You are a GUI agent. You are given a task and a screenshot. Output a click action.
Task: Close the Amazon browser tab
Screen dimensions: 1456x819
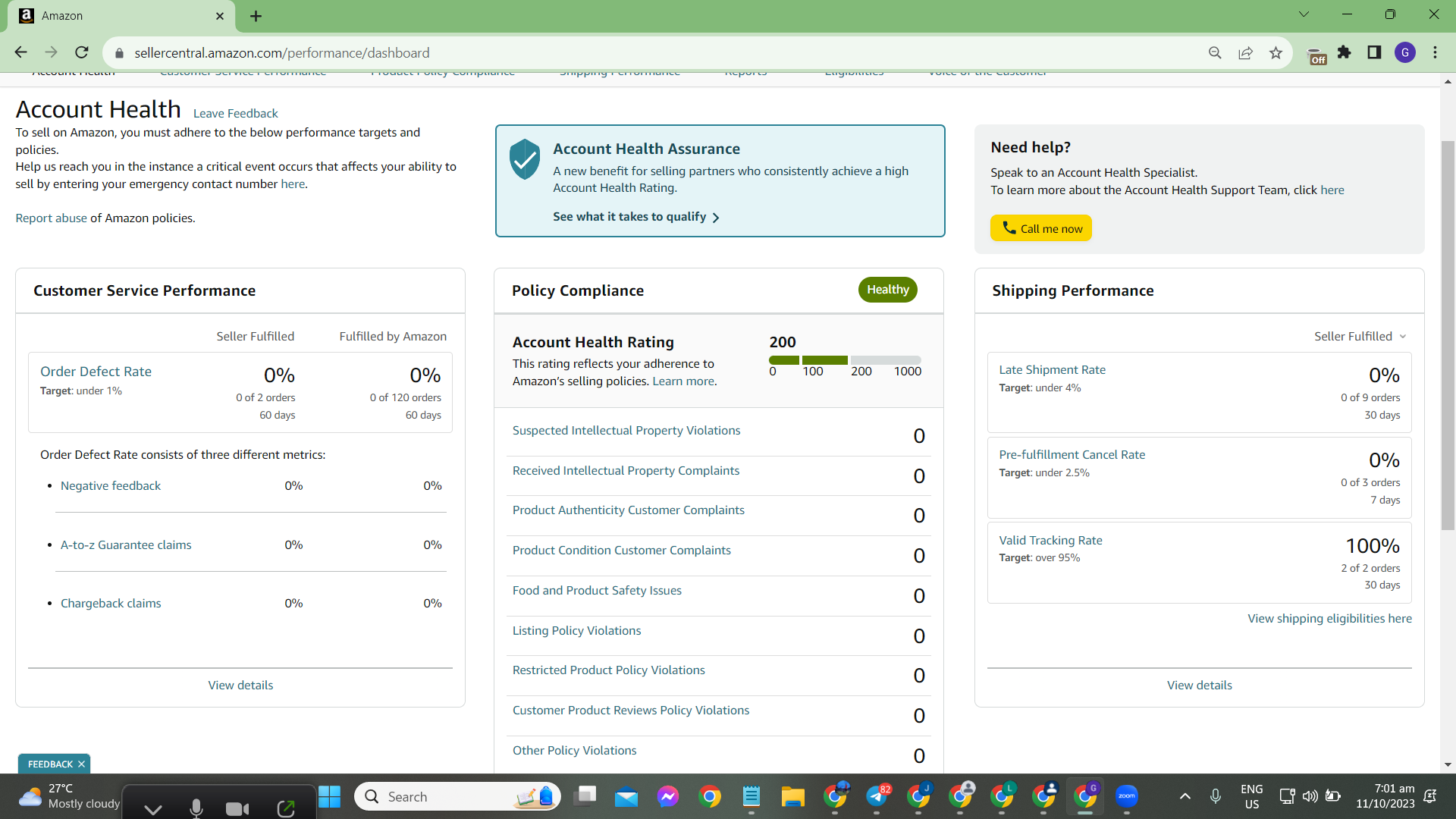tap(220, 16)
